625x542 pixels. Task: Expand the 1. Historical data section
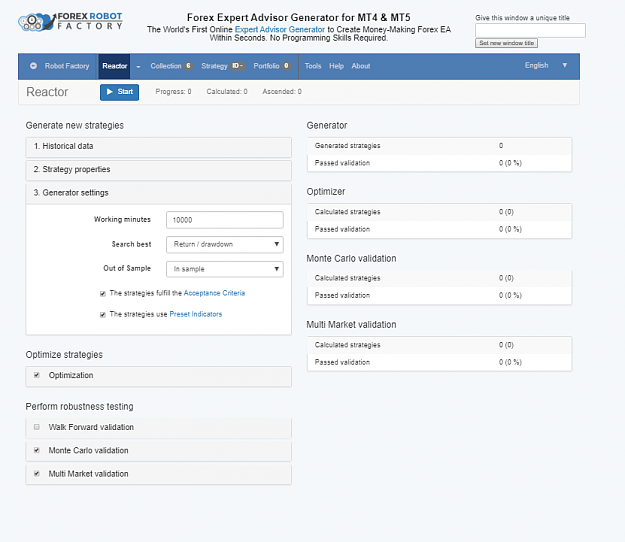(159, 147)
